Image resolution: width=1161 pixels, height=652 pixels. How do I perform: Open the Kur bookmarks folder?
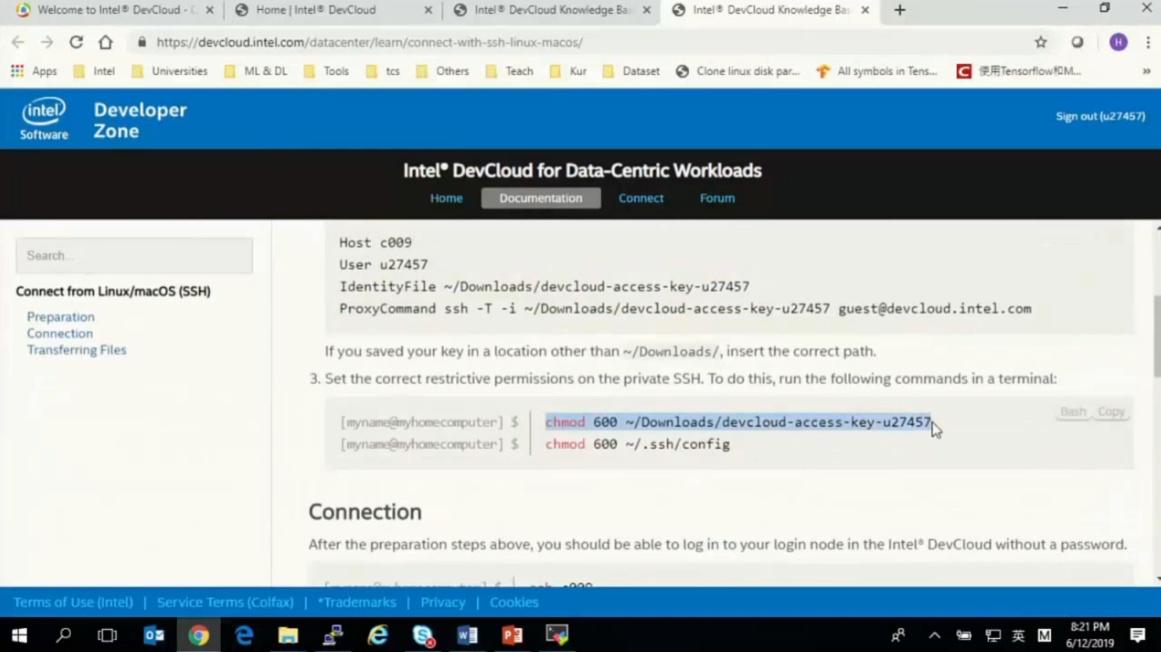[x=569, y=71]
